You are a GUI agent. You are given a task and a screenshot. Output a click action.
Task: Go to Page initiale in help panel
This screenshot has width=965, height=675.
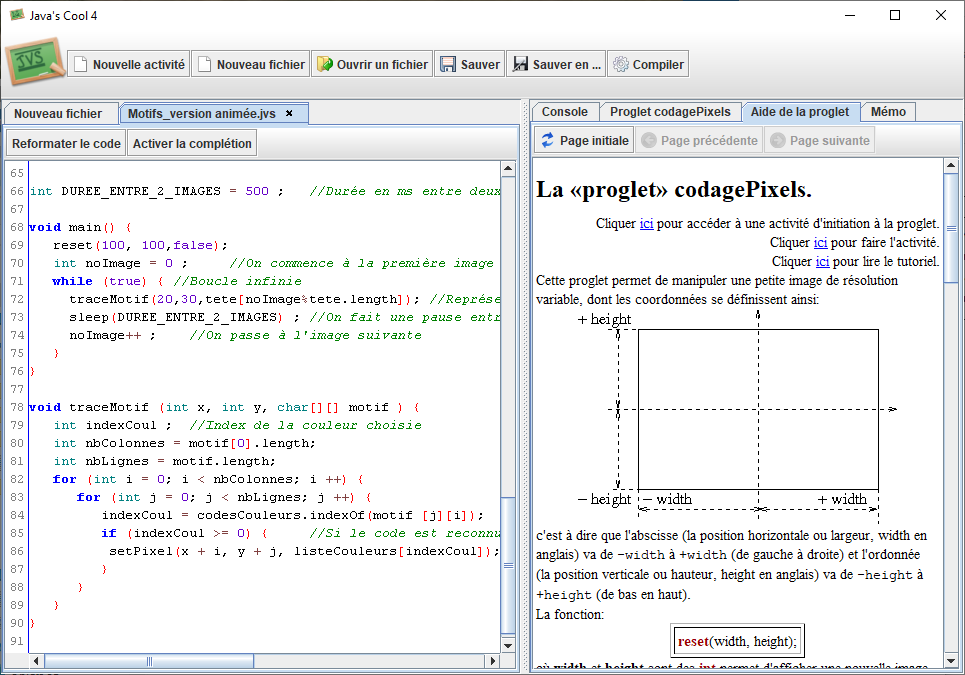(x=585, y=140)
